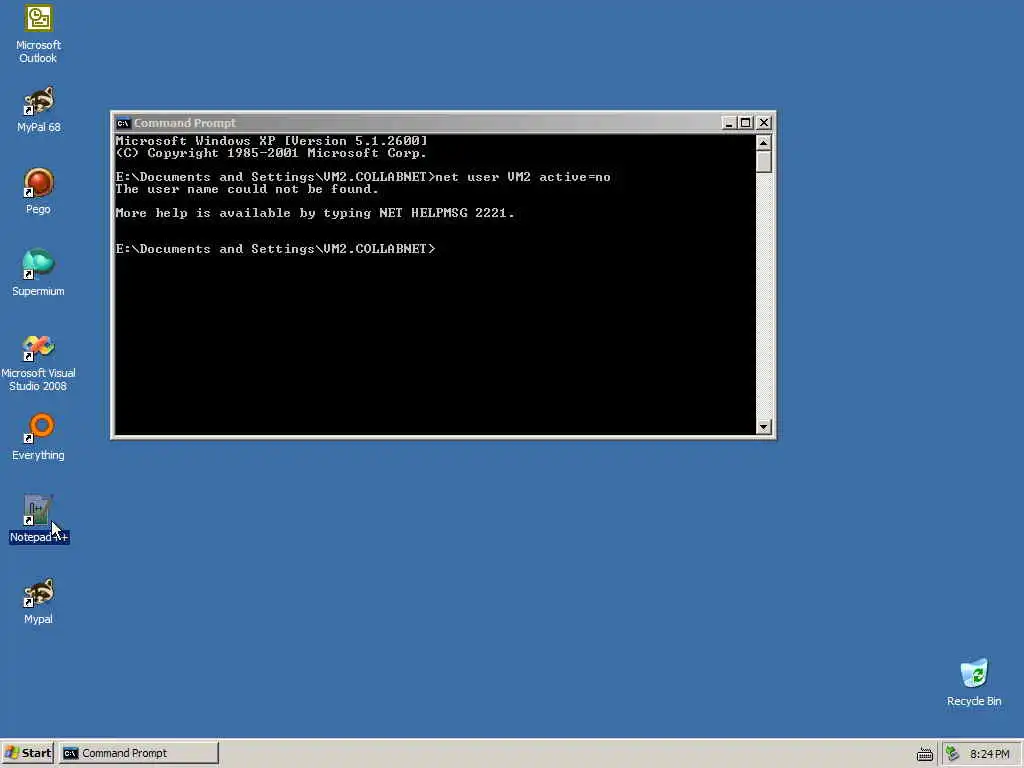Click the 8:24 PM clock
The image size is (1024, 768).
989,754
